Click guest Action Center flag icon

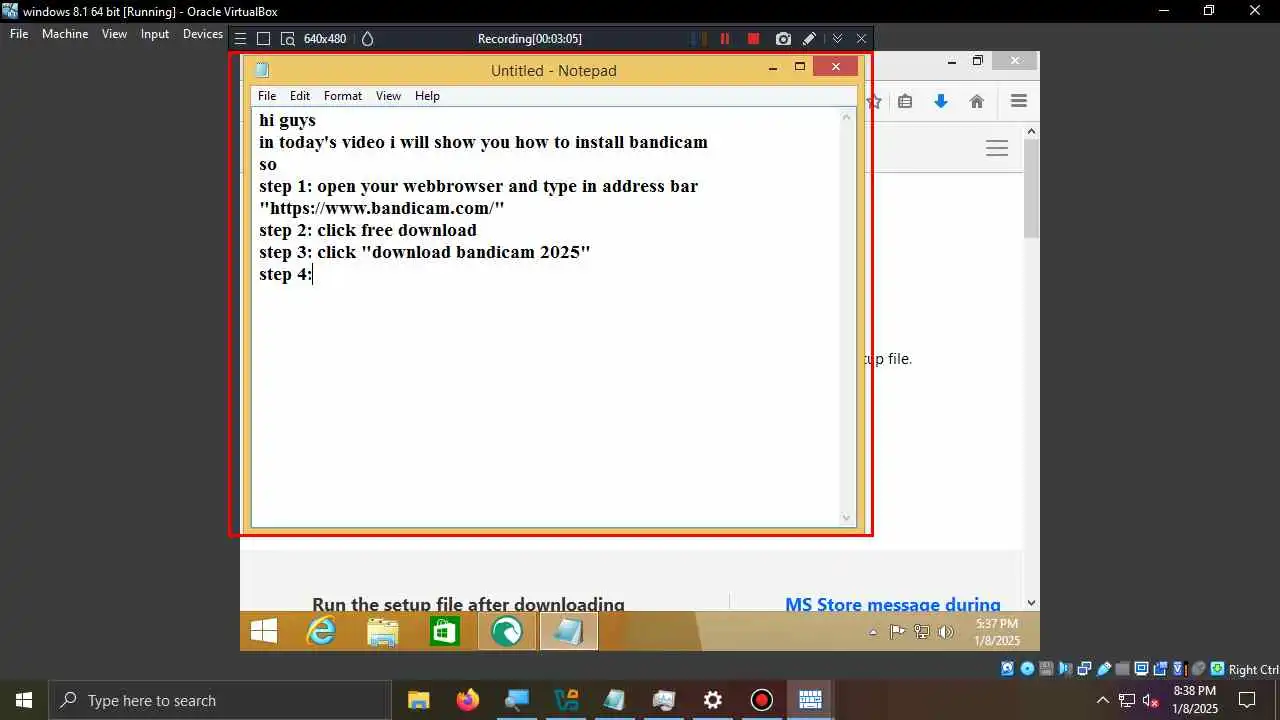[897, 632]
